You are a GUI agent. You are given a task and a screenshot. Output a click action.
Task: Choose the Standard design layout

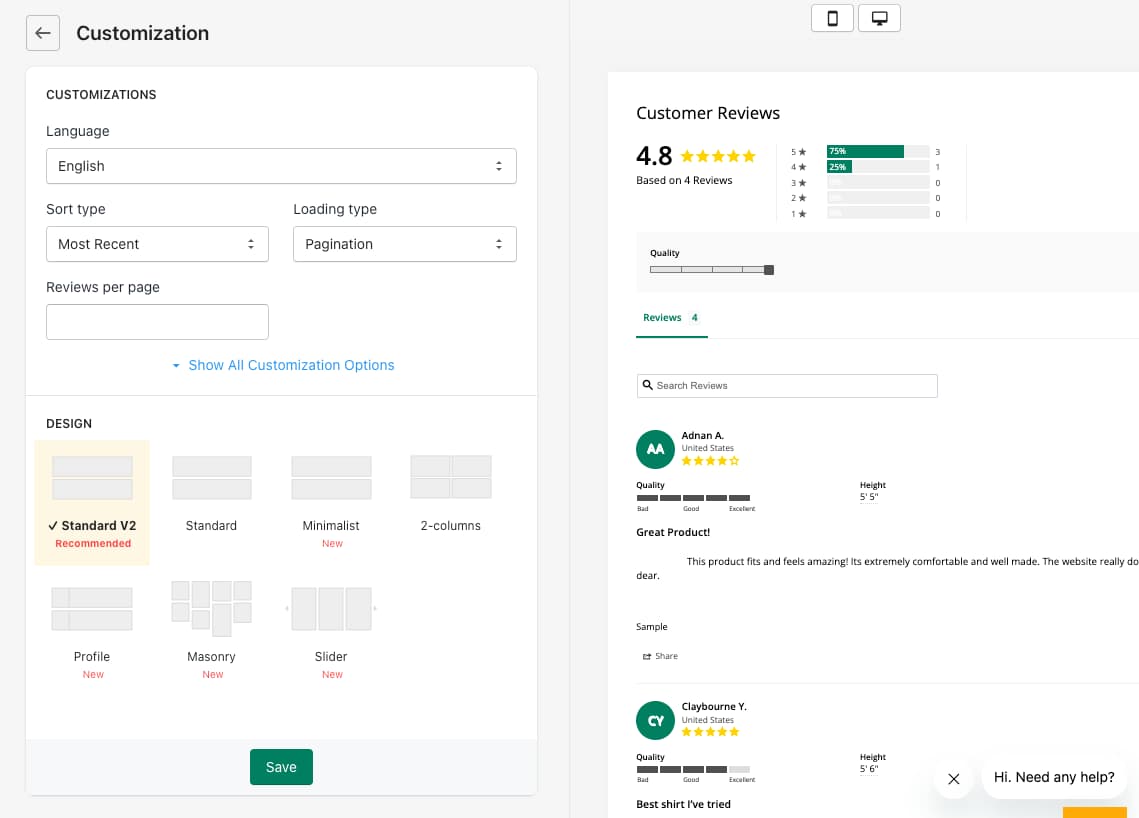click(211, 494)
